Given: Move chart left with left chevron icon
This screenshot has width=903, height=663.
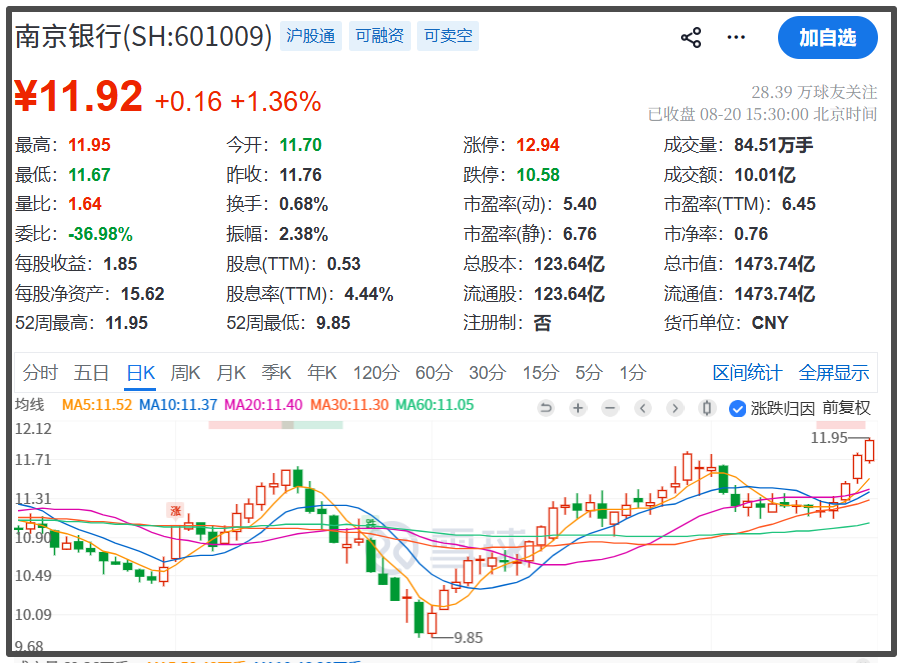Looking at the screenshot, I should (x=643, y=408).
